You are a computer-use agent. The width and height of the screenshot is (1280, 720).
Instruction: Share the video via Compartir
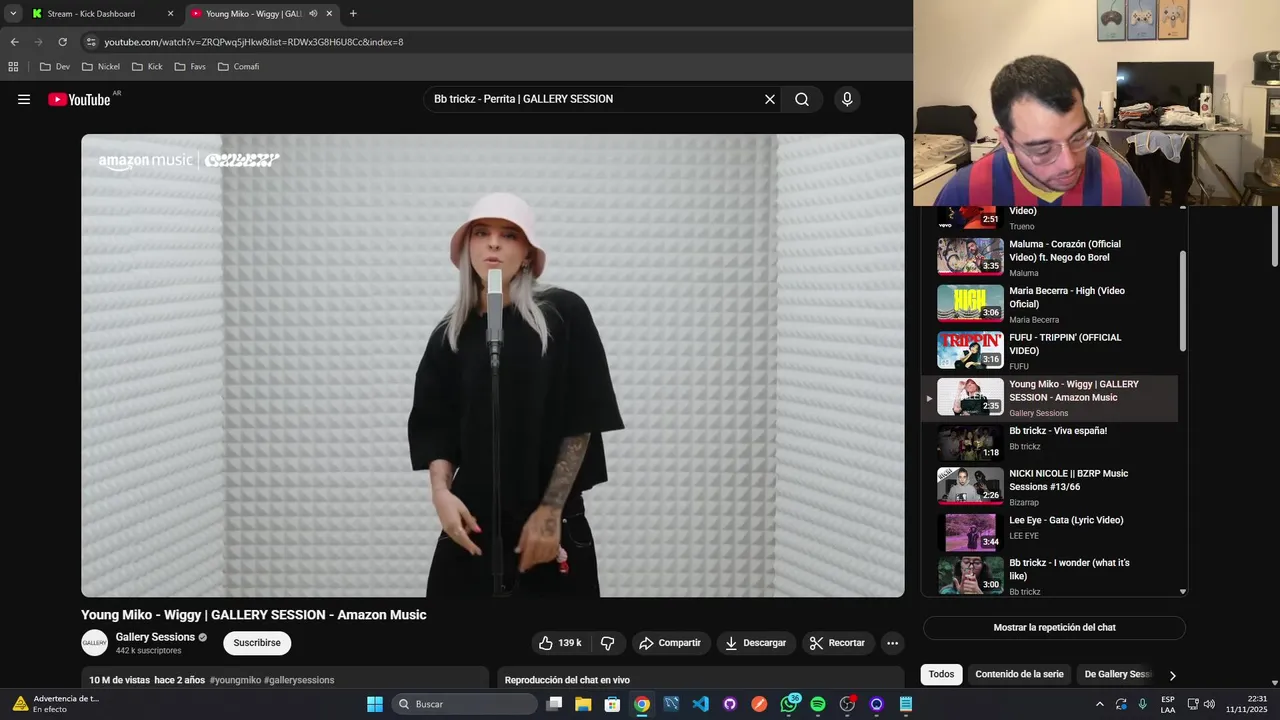pos(670,643)
